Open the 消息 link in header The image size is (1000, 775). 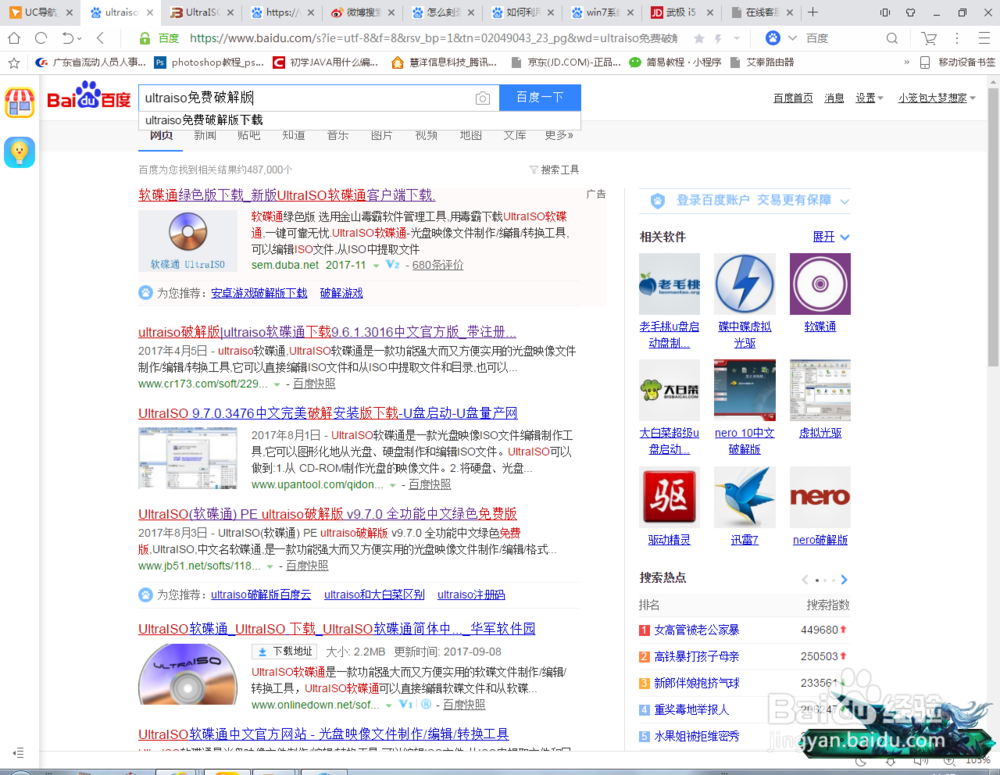click(834, 98)
